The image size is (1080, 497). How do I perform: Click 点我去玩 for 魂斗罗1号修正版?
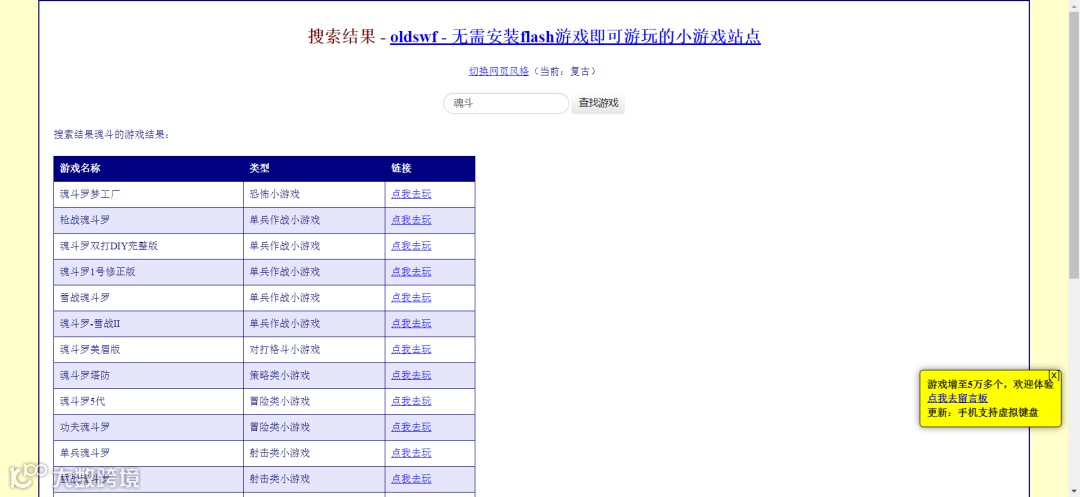click(x=411, y=272)
